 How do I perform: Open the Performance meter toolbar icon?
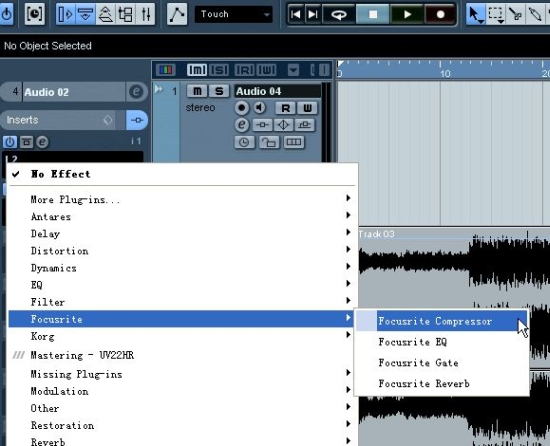click(x=34, y=14)
